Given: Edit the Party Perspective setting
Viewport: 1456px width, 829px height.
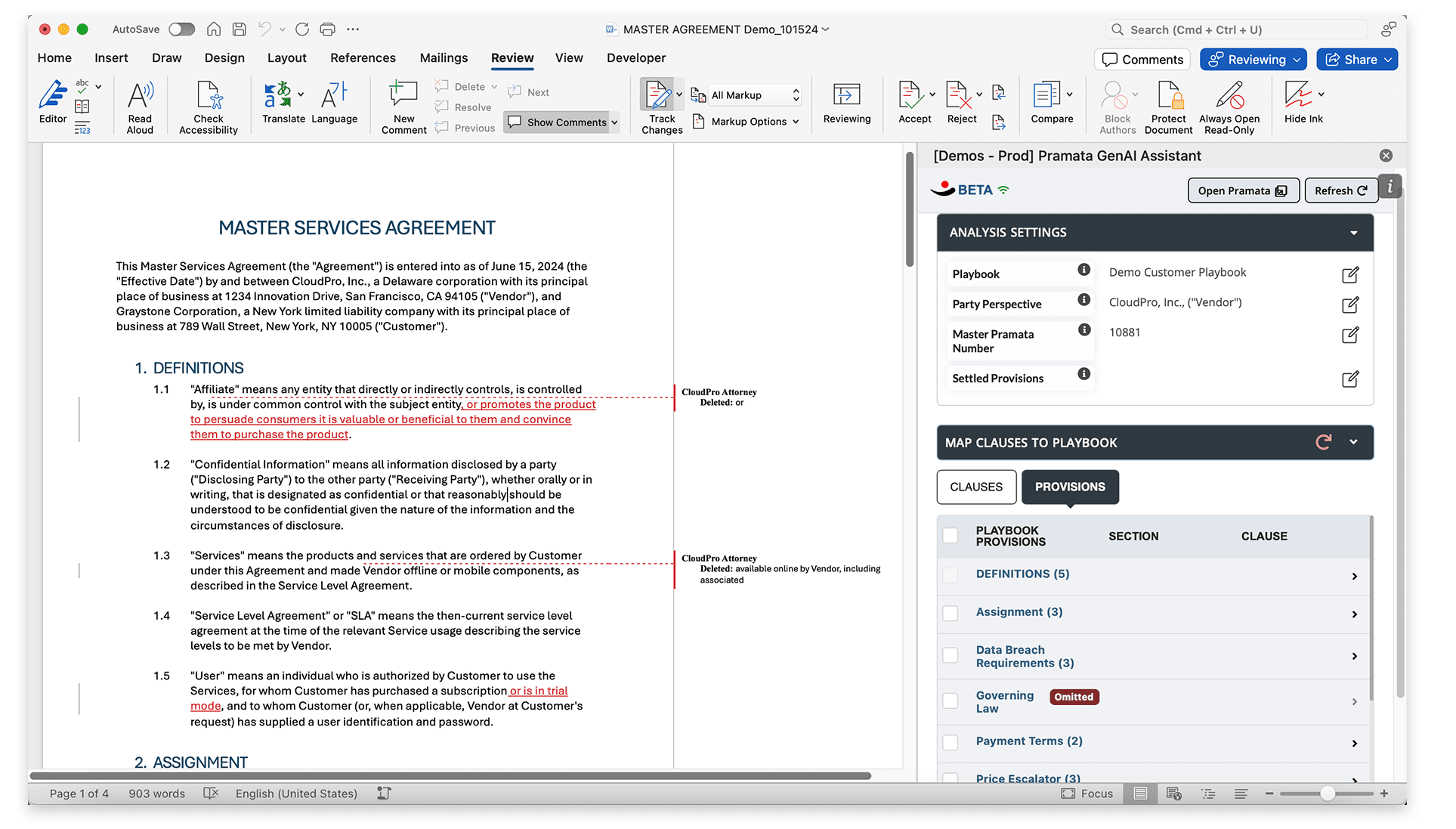Looking at the screenshot, I should point(1349,305).
